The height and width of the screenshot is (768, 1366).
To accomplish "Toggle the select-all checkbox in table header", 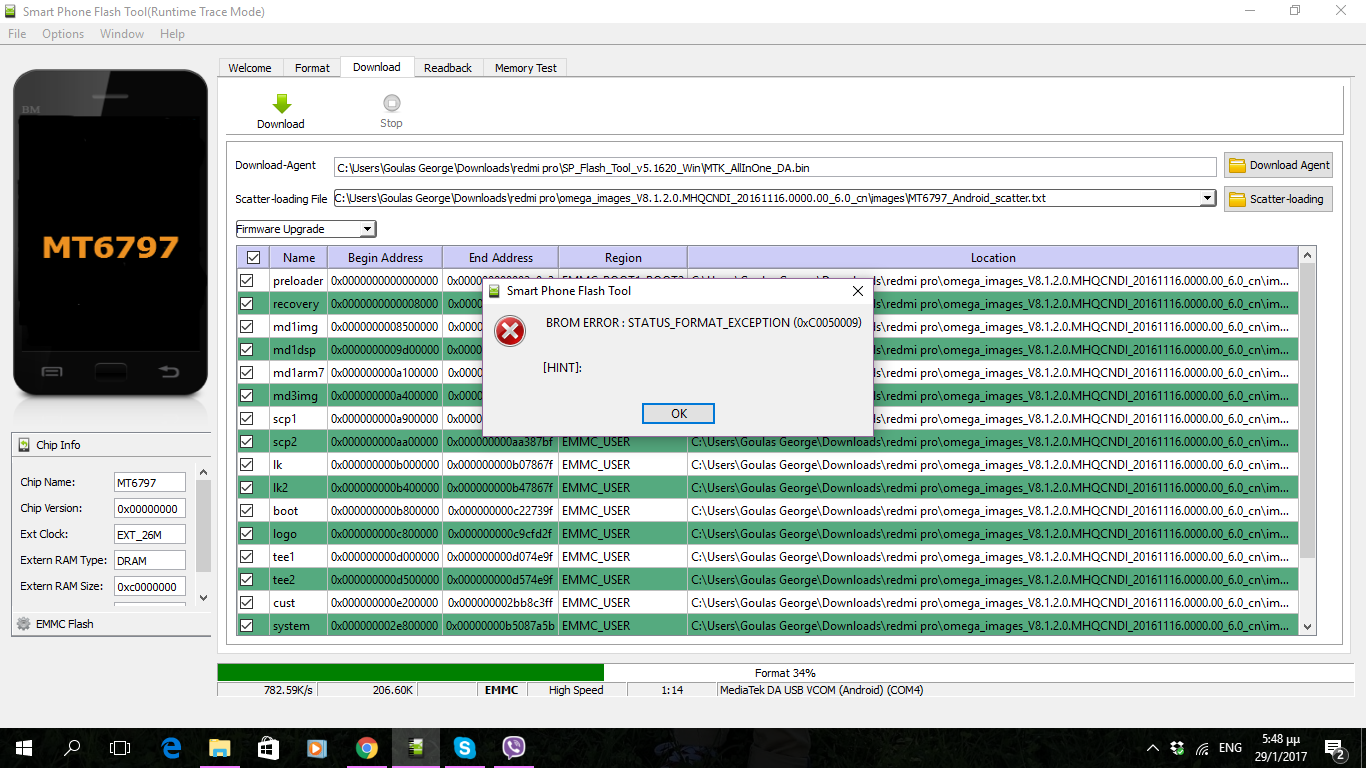I will [x=253, y=258].
